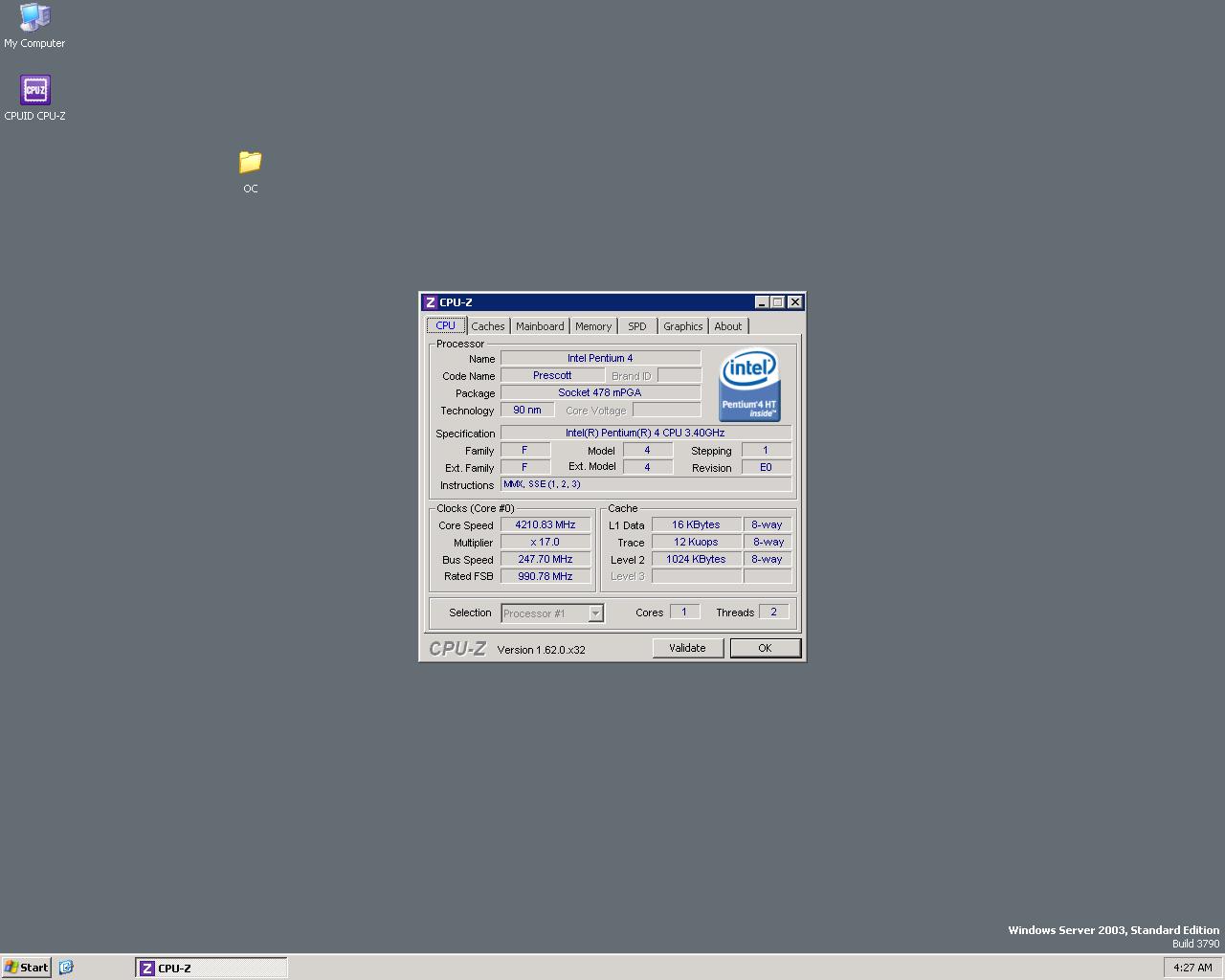Click the Internet Explorer quick launch icon
Screen dimensions: 1225x980
(66, 968)
